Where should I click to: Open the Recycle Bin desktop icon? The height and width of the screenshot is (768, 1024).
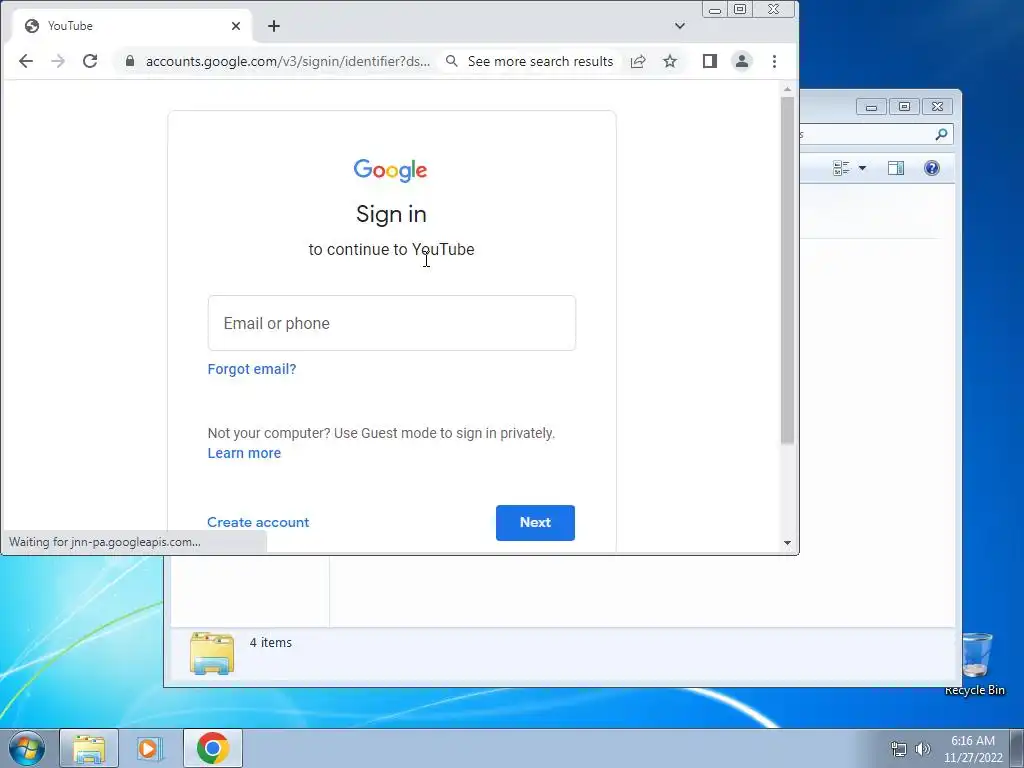tap(975, 664)
